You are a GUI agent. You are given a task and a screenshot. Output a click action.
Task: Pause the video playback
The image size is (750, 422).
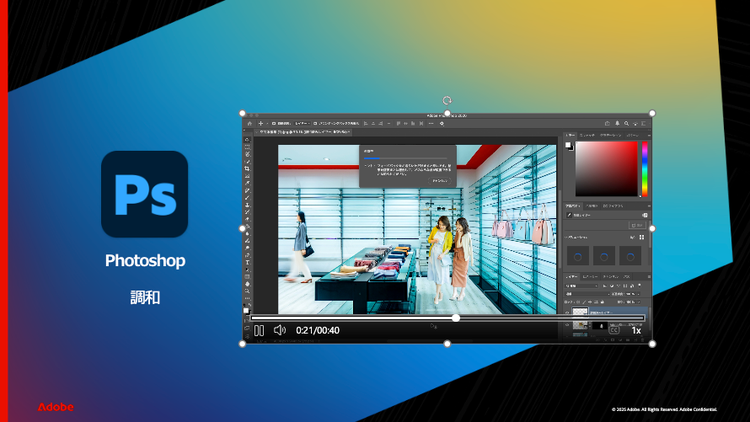pos(259,330)
